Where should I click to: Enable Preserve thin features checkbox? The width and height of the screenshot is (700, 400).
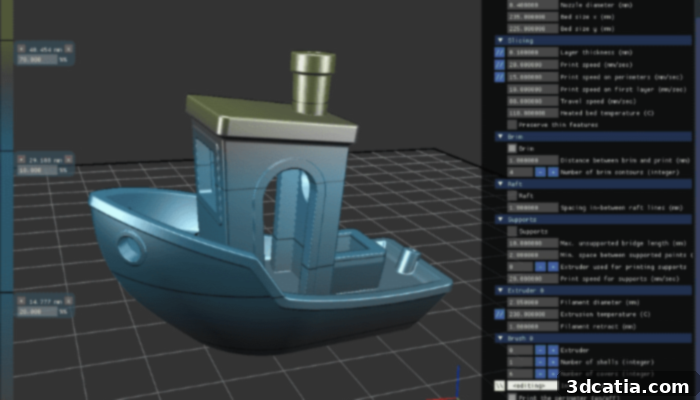point(512,125)
